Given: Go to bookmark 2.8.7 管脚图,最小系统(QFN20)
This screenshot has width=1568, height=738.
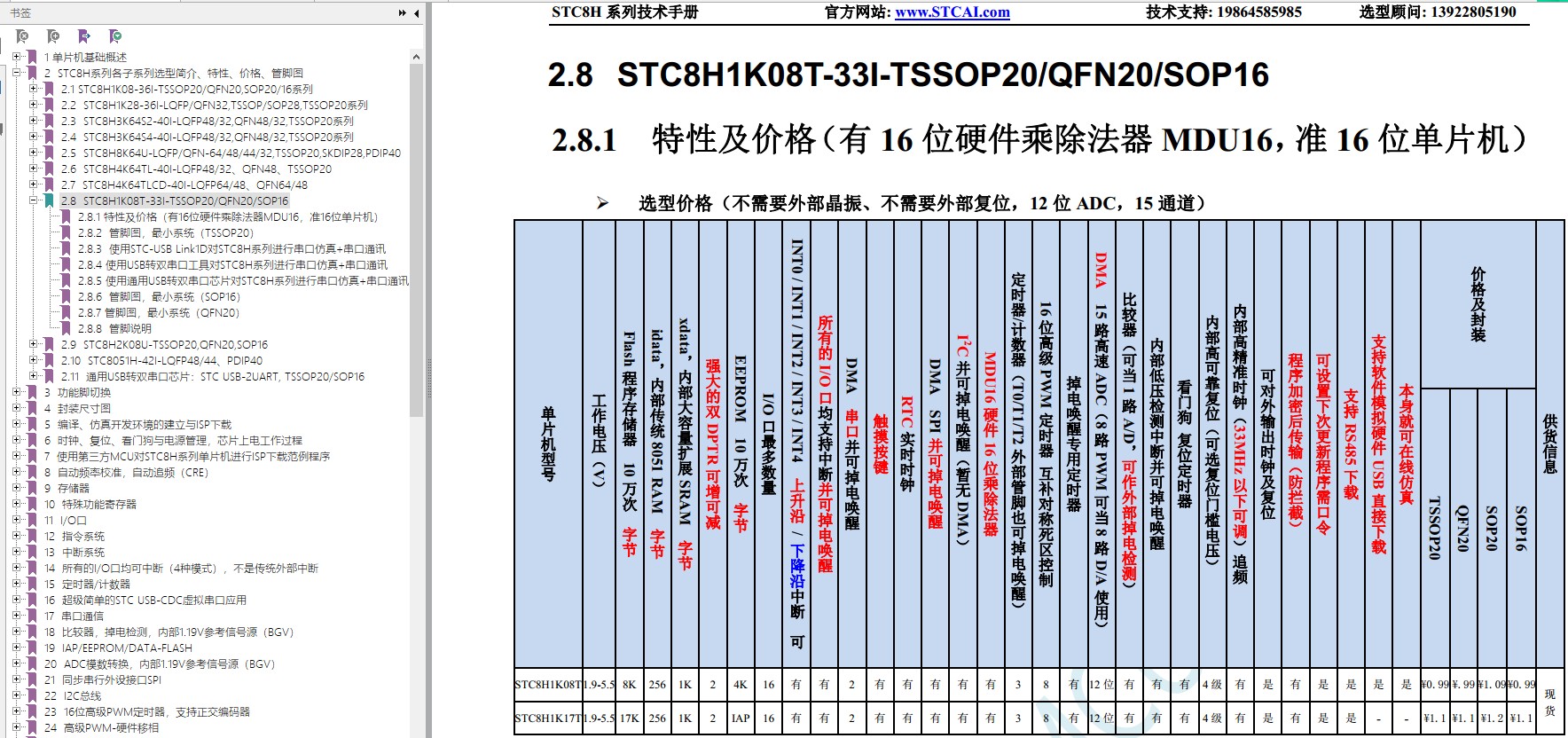Looking at the screenshot, I should pyautogui.click(x=159, y=312).
